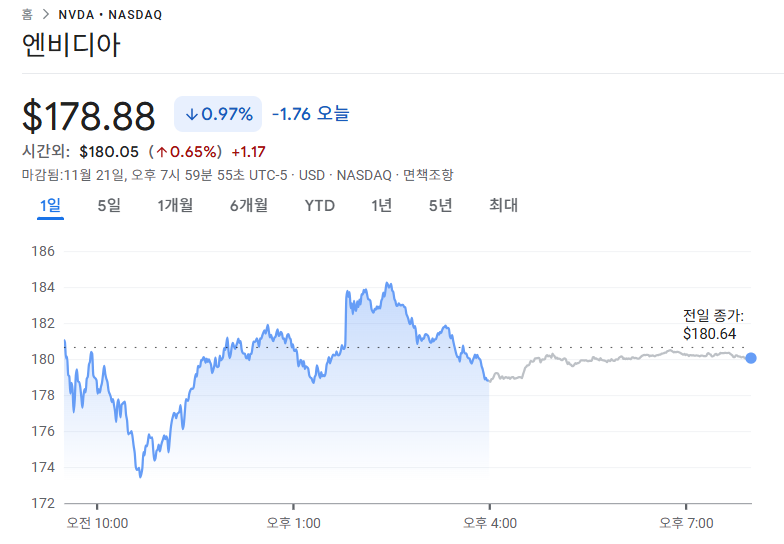
Task: Click the 오후 4:00 time axis label
Action: pyautogui.click(x=489, y=523)
